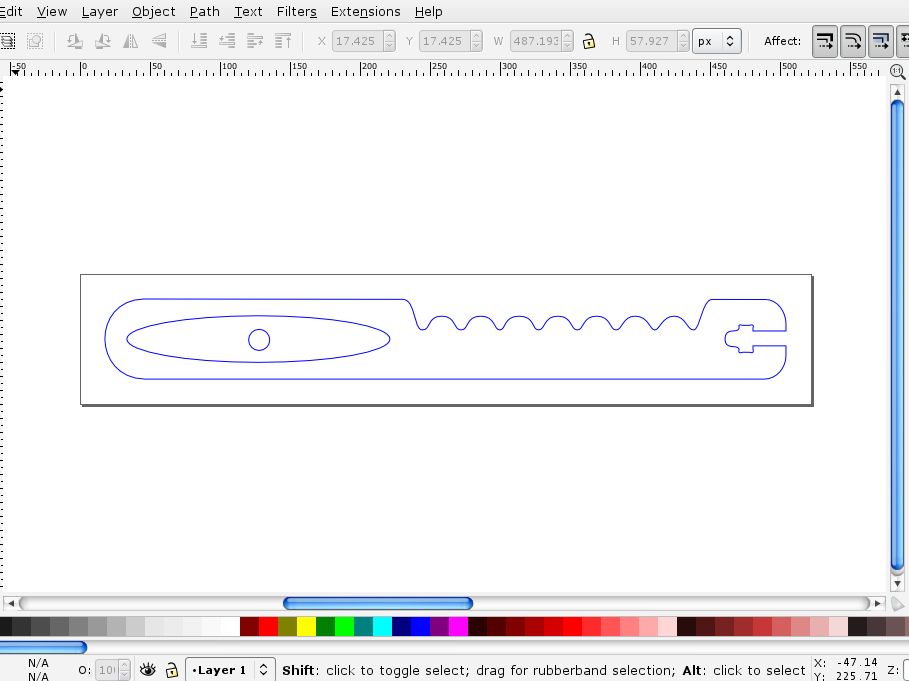Click the horizontal canvas scrollbar thumb
Image resolution: width=909 pixels, height=681 pixels.
378,603
